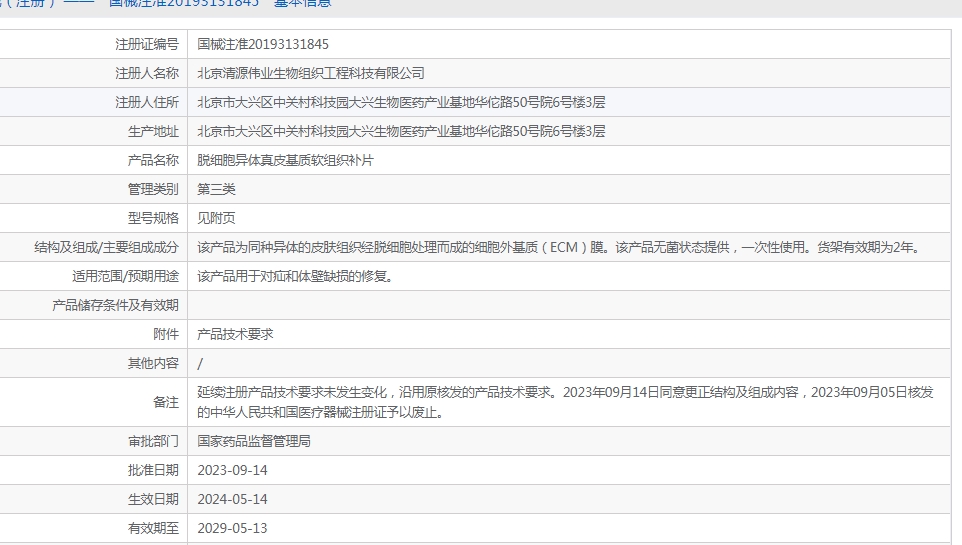This screenshot has width=962, height=545.
Task: Click the 管理类别 label
Action: pos(153,189)
